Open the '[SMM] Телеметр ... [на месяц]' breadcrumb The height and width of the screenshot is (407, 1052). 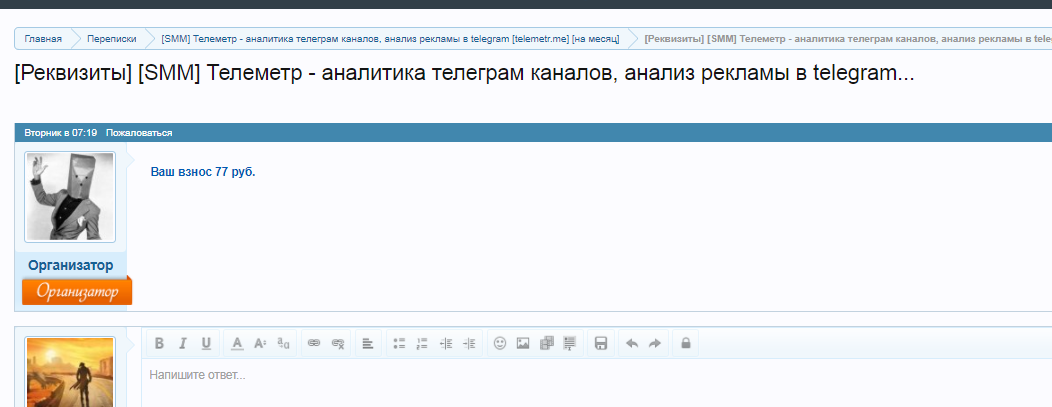coord(390,39)
